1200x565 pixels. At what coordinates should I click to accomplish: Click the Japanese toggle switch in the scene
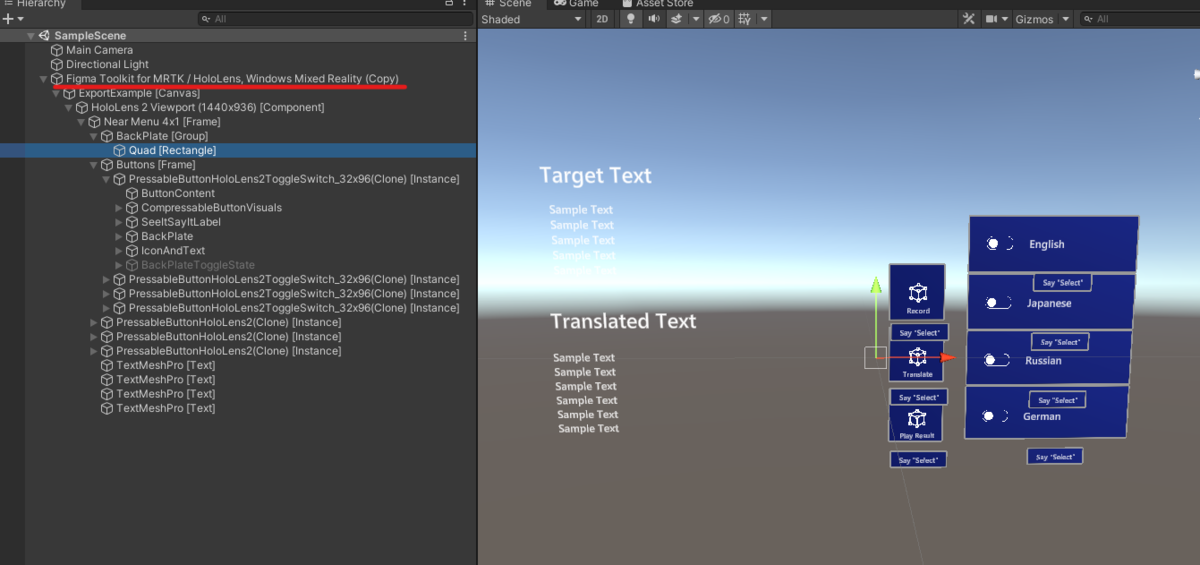tap(997, 303)
